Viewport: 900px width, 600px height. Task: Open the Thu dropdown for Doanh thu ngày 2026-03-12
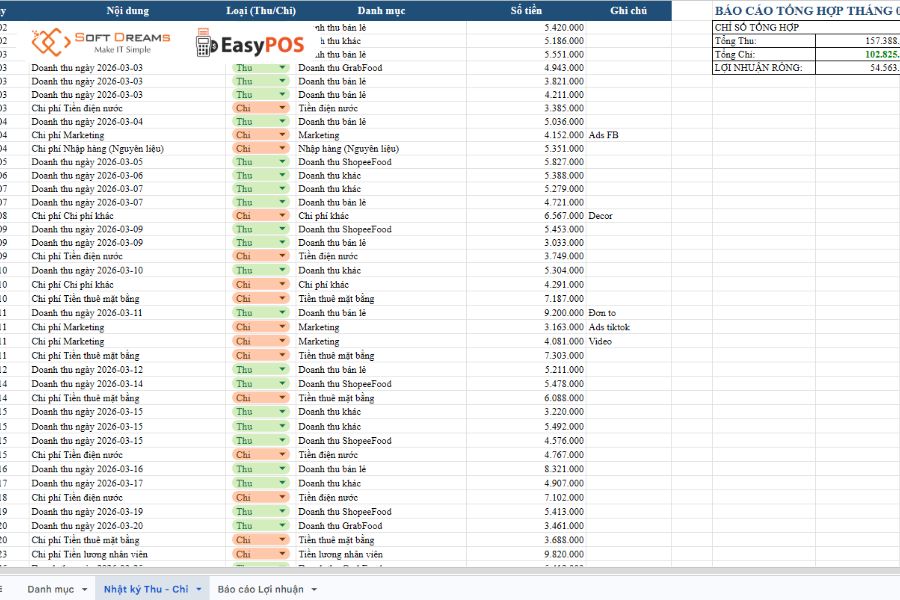pyautogui.click(x=282, y=370)
